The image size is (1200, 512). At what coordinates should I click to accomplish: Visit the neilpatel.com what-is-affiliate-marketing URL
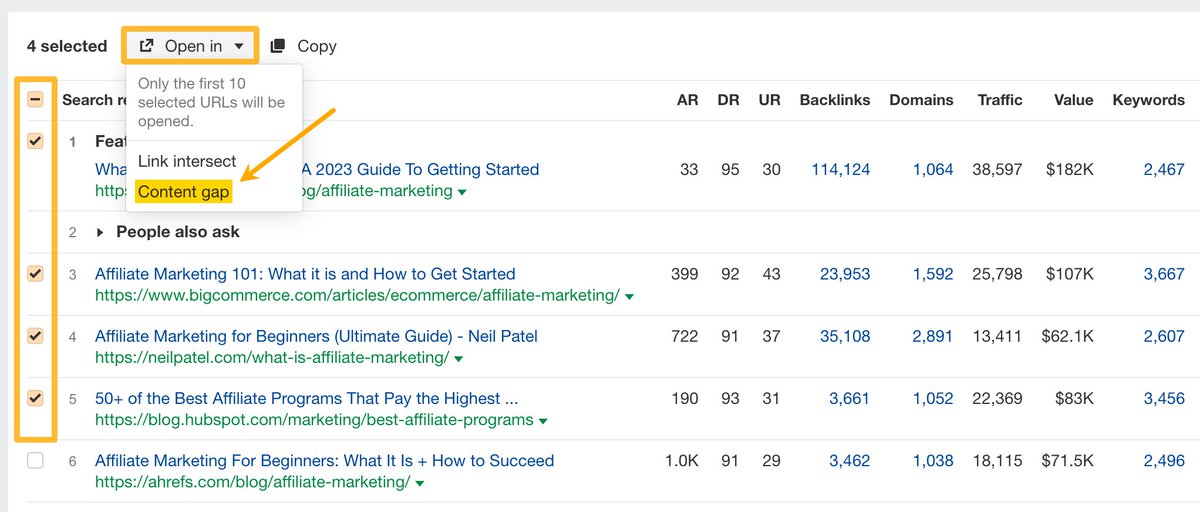point(272,358)
